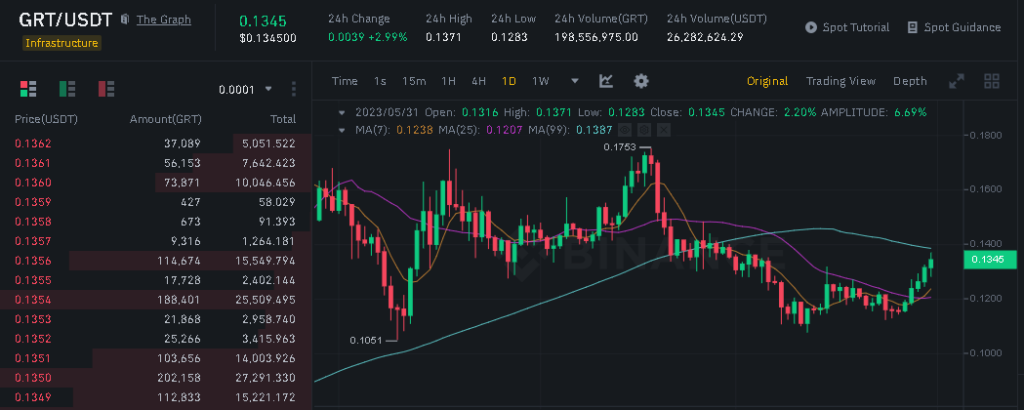The height and width of the screenshot is (410, 1024).
Task: Switch to Depth chart tab
Action: pos(909,81)
